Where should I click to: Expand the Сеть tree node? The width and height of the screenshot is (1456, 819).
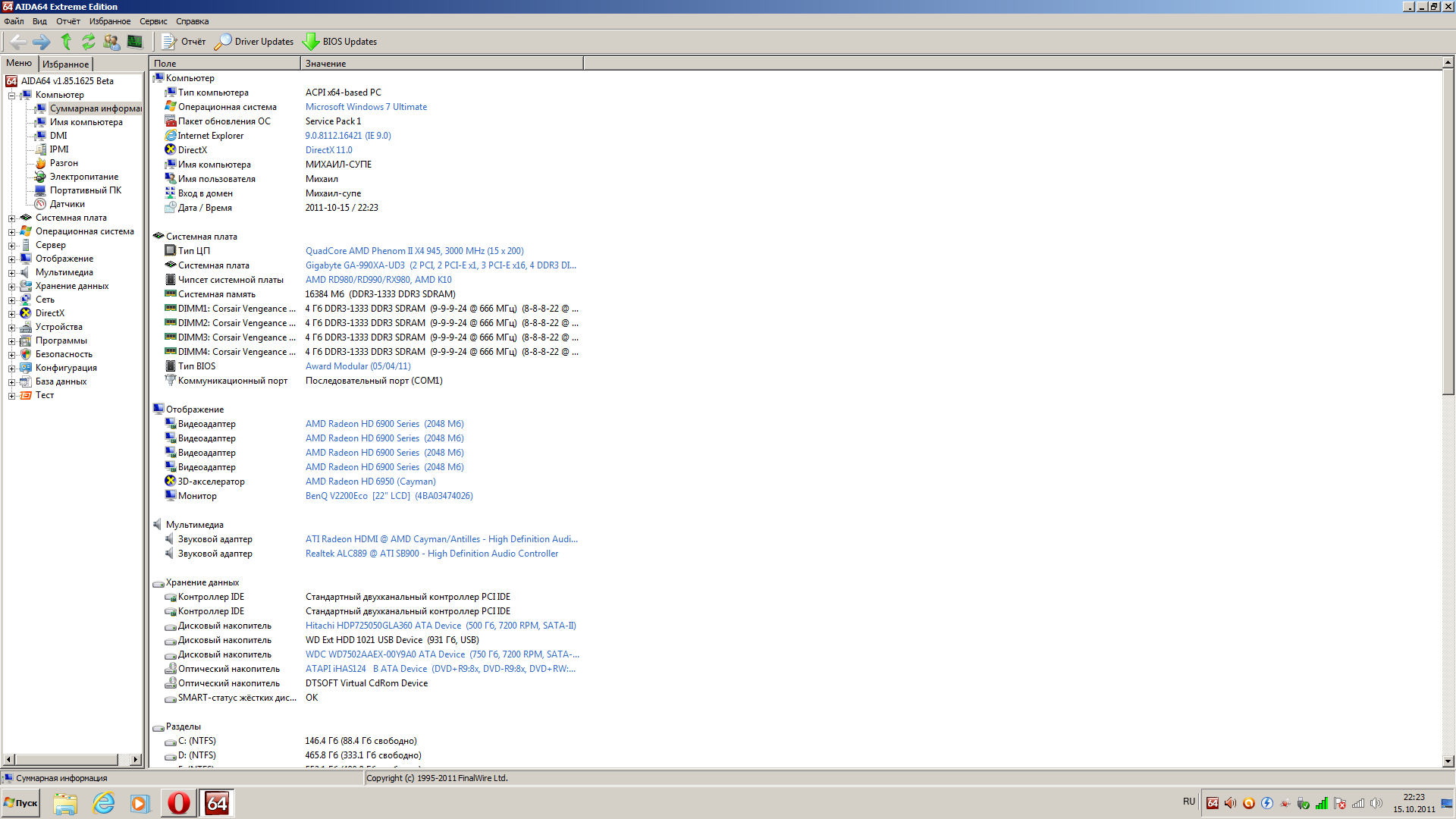(x=11, y=300)
